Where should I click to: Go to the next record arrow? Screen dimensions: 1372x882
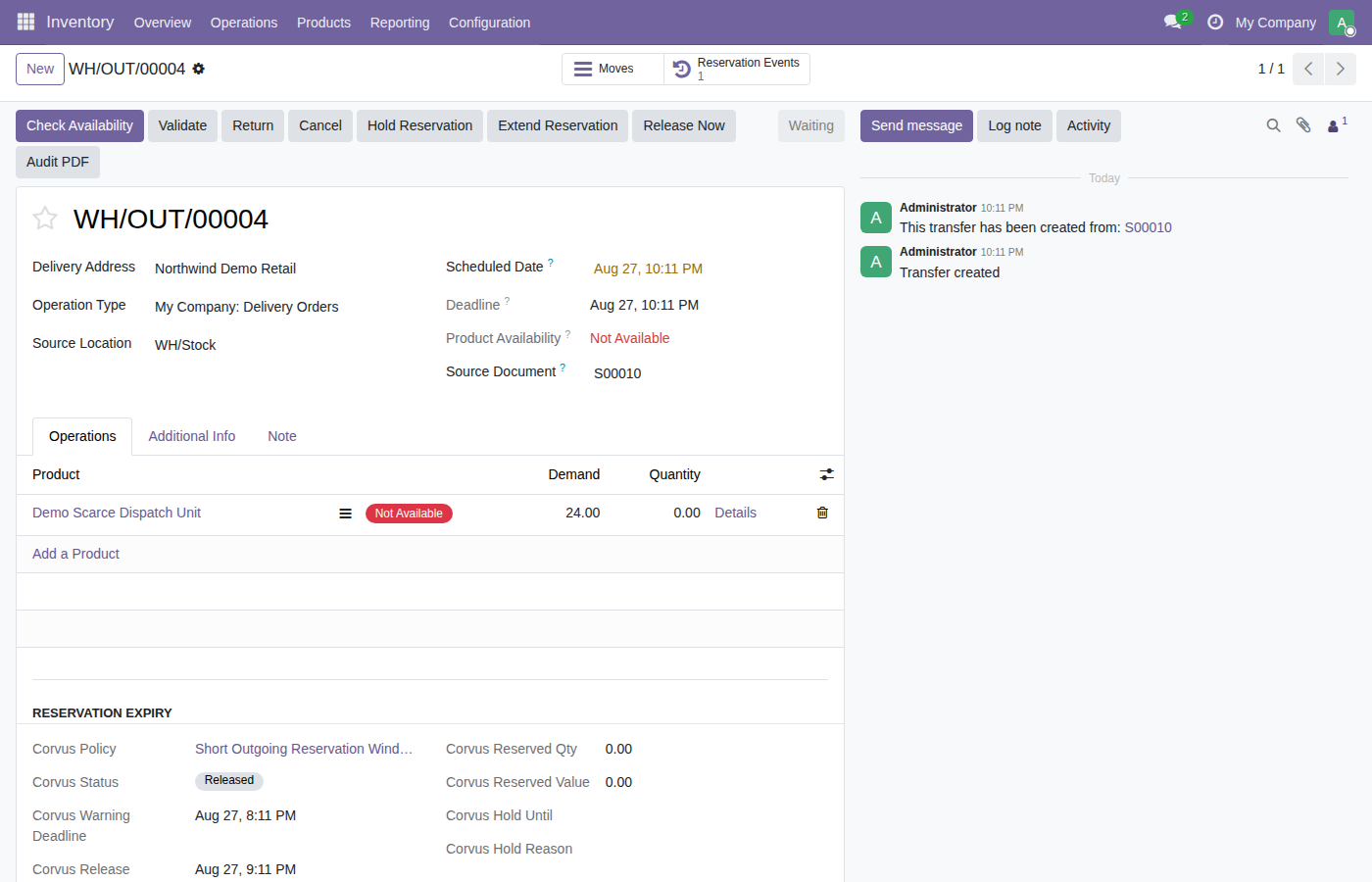point(1341,69)
